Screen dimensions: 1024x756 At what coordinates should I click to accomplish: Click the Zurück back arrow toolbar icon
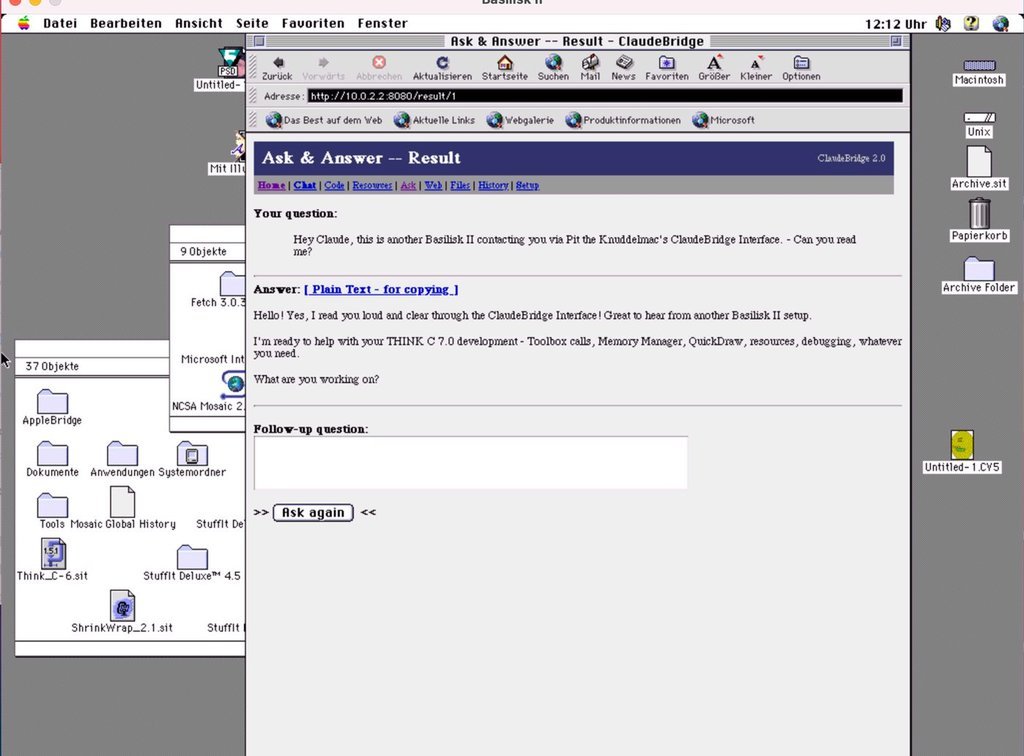278,63
